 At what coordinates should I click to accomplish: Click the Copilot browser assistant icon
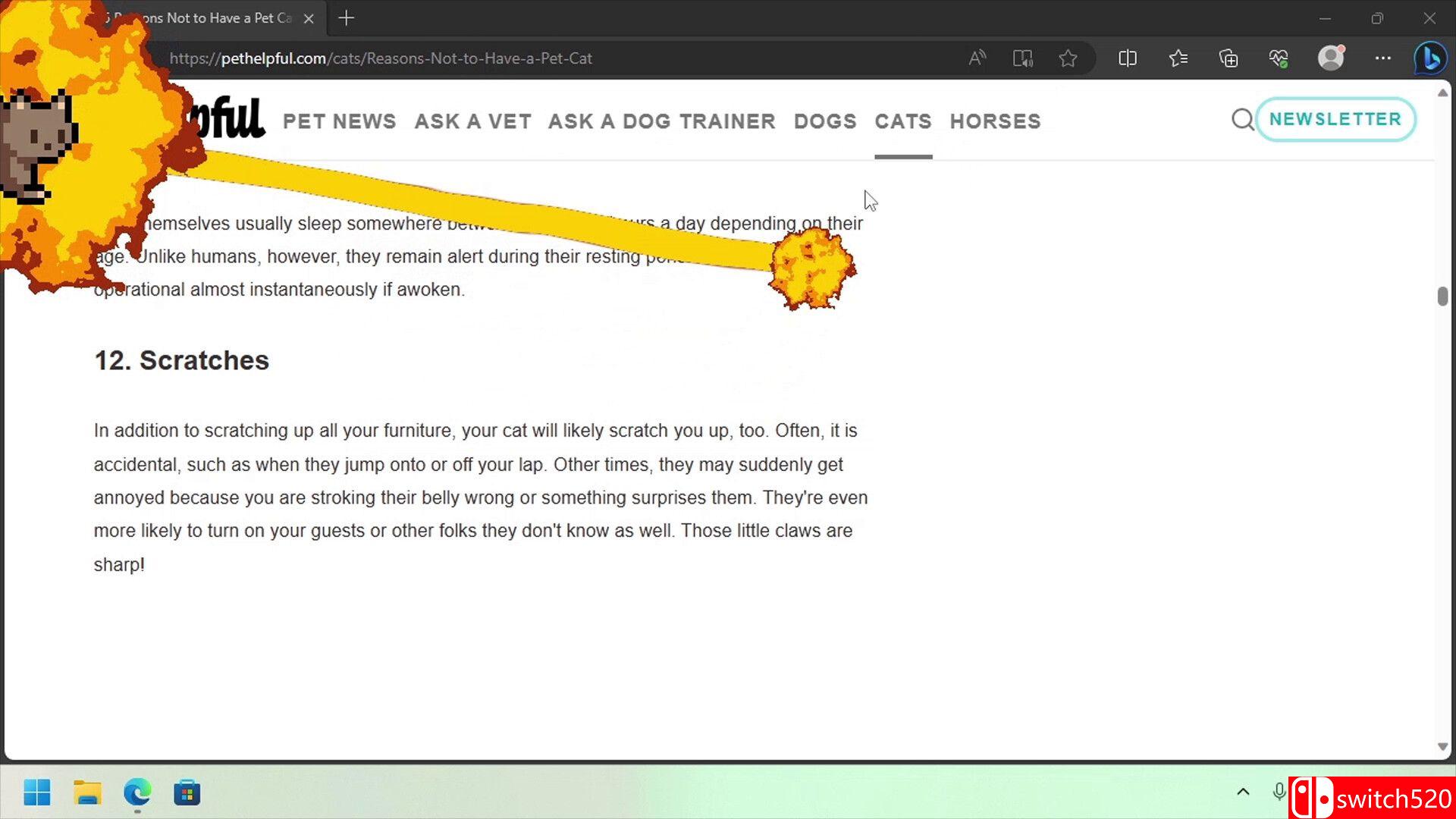pos(1431,58)
